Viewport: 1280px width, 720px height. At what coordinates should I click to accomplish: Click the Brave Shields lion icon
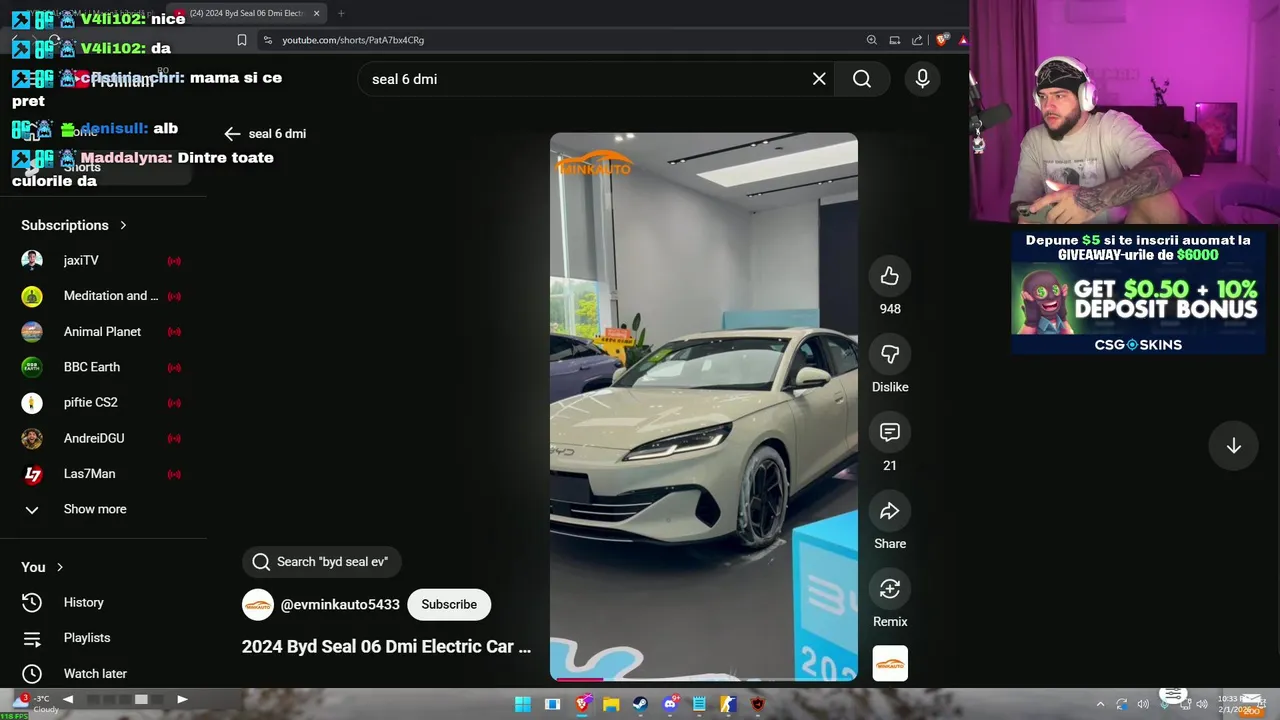(x=942, y=40)
